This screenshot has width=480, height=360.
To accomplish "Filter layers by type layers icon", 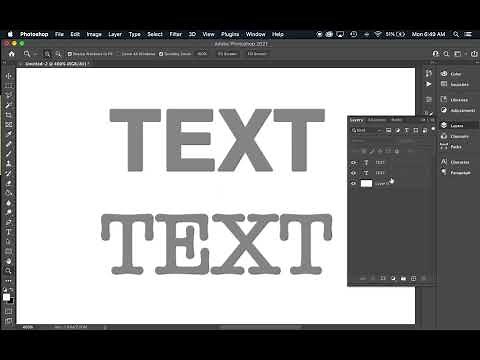I will pos(407,130).
